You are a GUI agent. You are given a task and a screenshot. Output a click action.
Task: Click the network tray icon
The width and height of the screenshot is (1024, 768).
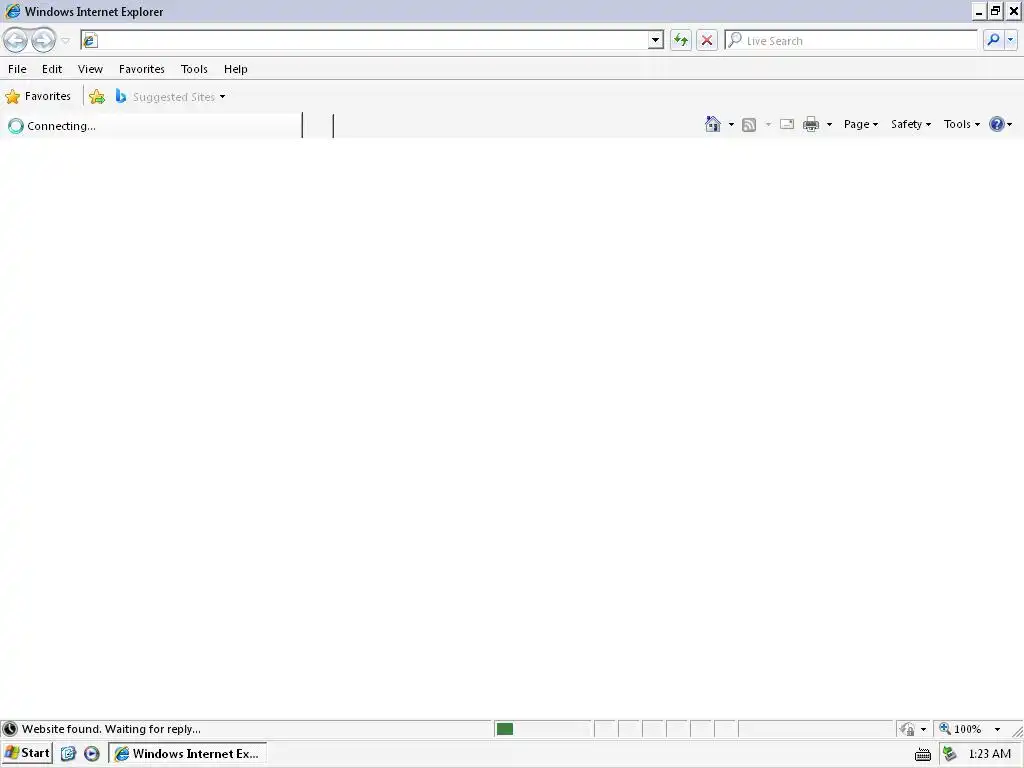point(950,754)
